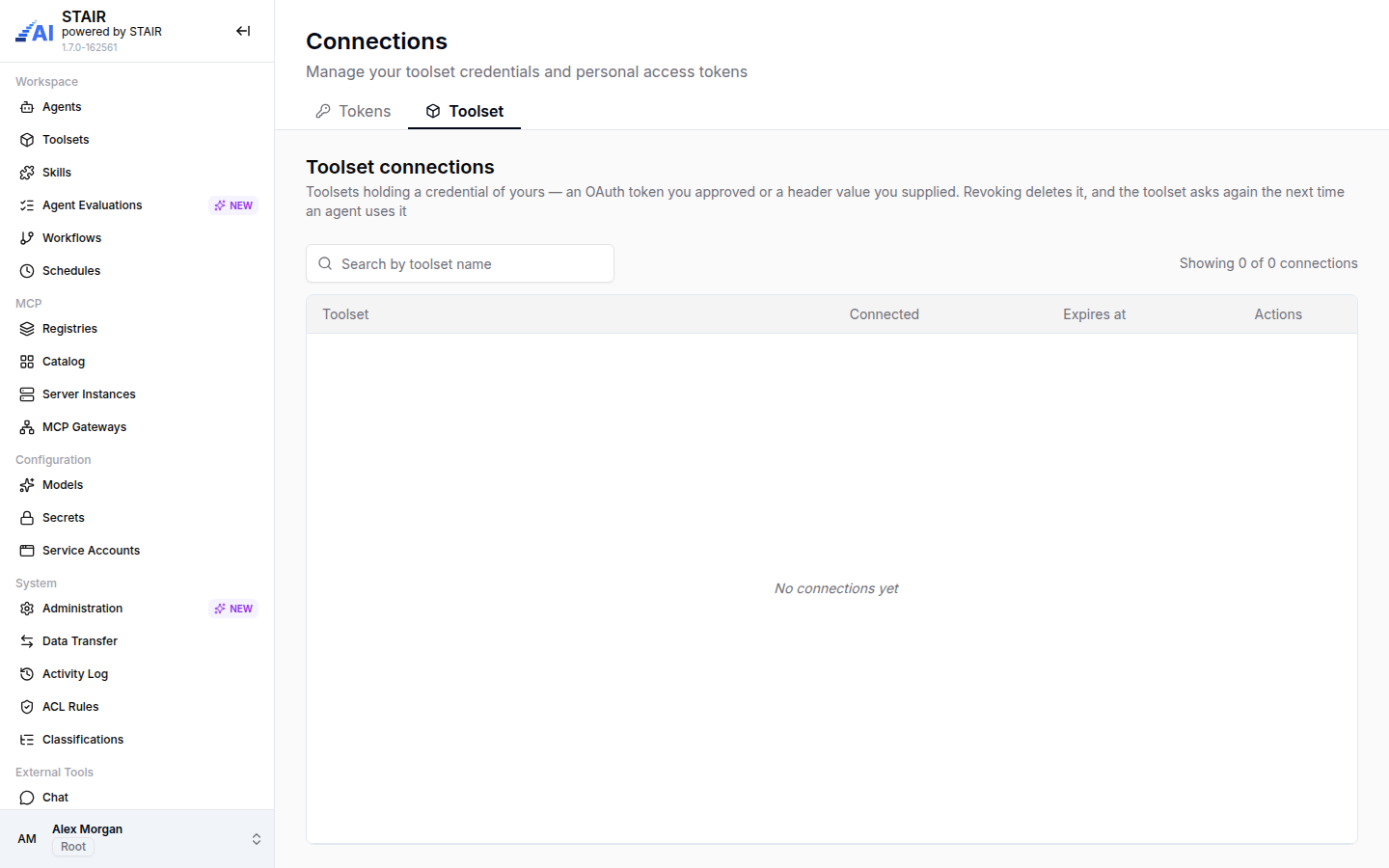The width and height of the screenshot is (1389, 868).
Task: Click the Chat bubble icon
Action: (27, 798)
